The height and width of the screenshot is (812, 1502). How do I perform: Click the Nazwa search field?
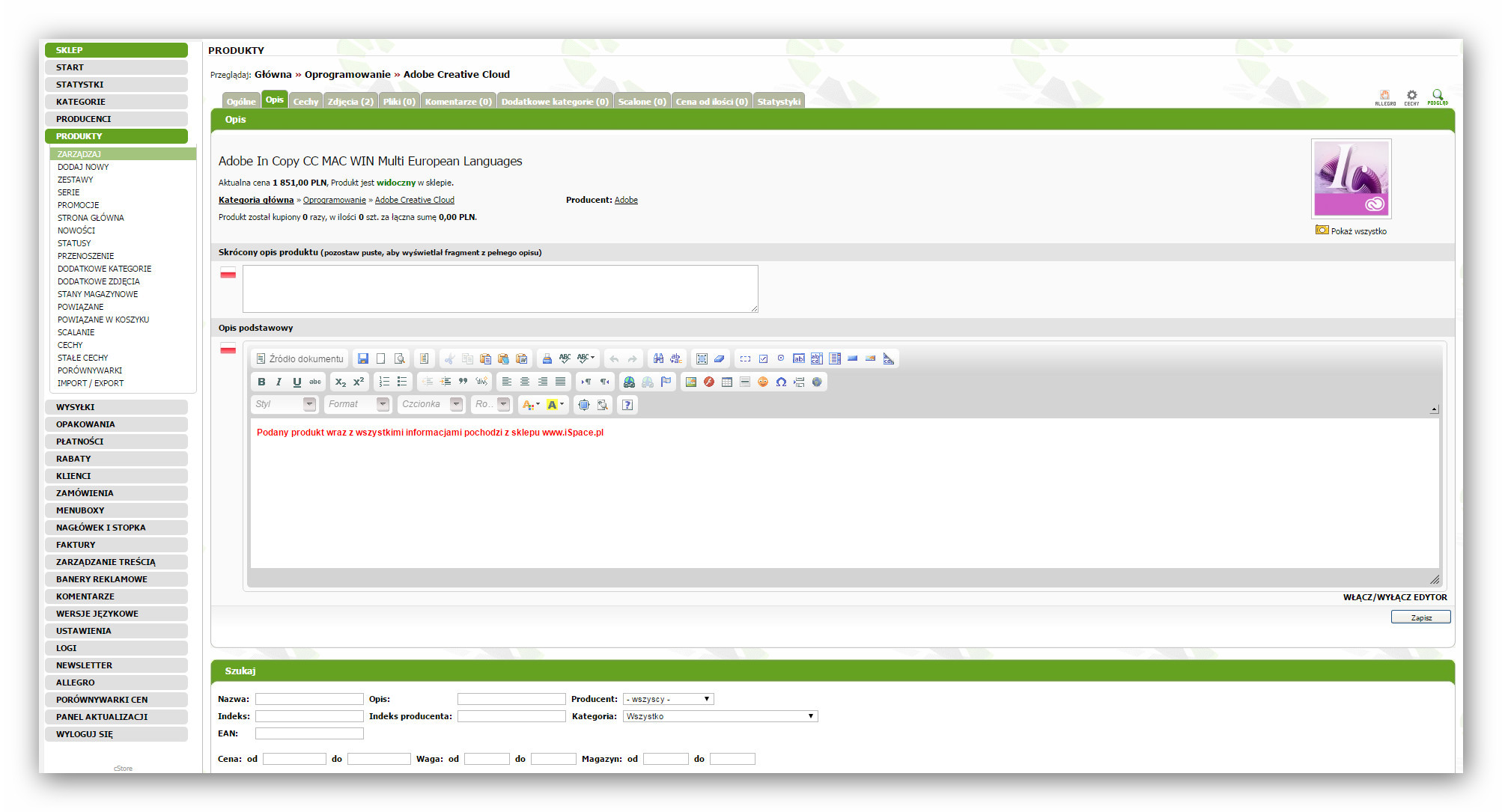coord(309,699)
